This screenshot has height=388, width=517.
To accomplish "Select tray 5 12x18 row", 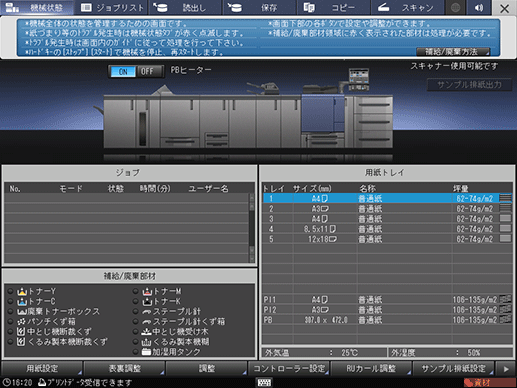I will (388, 239).
